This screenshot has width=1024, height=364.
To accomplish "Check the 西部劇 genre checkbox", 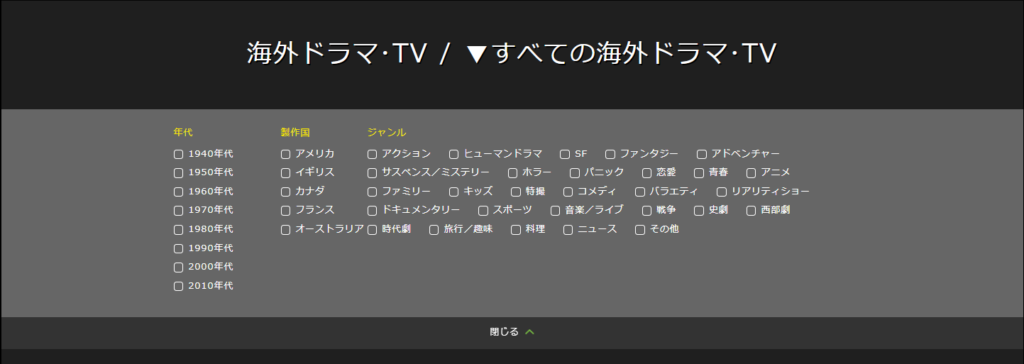I will pyautogui.click(x=751, y=211).
